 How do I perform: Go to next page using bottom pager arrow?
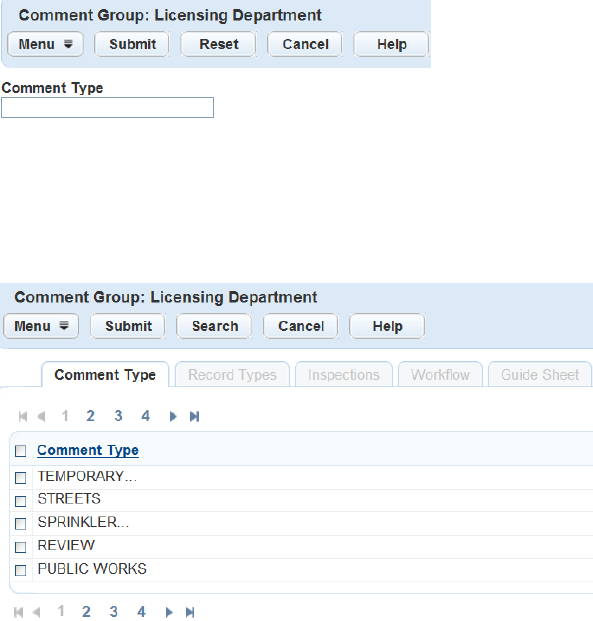(169, 612)
